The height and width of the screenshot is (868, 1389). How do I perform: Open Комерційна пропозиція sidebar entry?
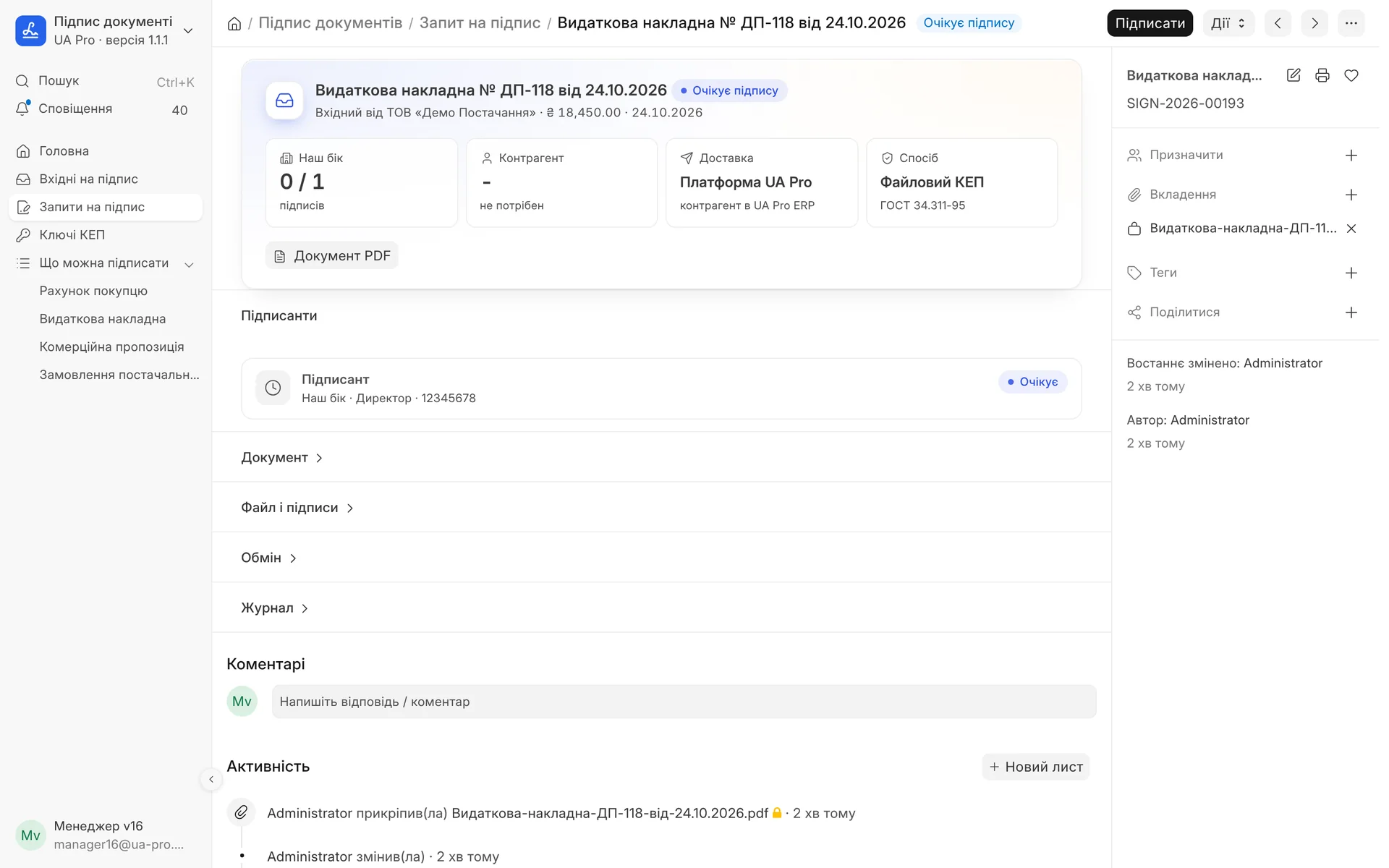[x=111, y=347]
